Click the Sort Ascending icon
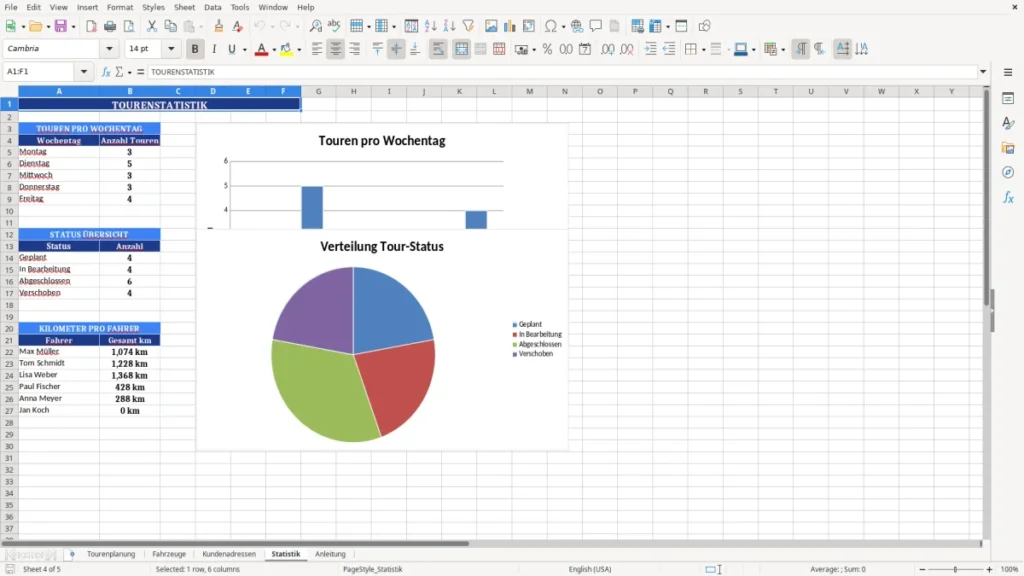Viewport: 1024px width, 576px height. pos(430,26)
